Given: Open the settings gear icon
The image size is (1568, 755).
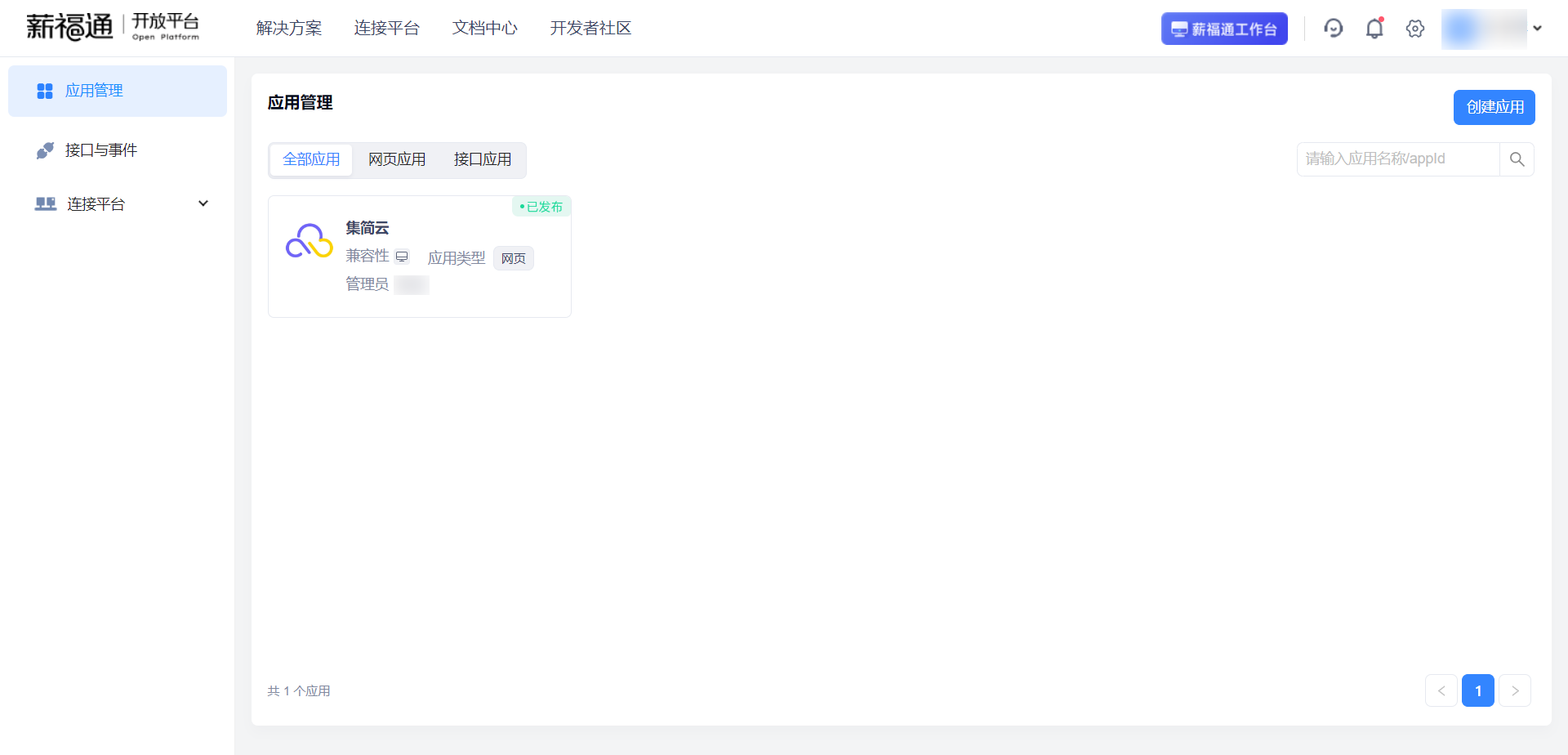Looking at the screenshot, I should (x=1415, y=29).
